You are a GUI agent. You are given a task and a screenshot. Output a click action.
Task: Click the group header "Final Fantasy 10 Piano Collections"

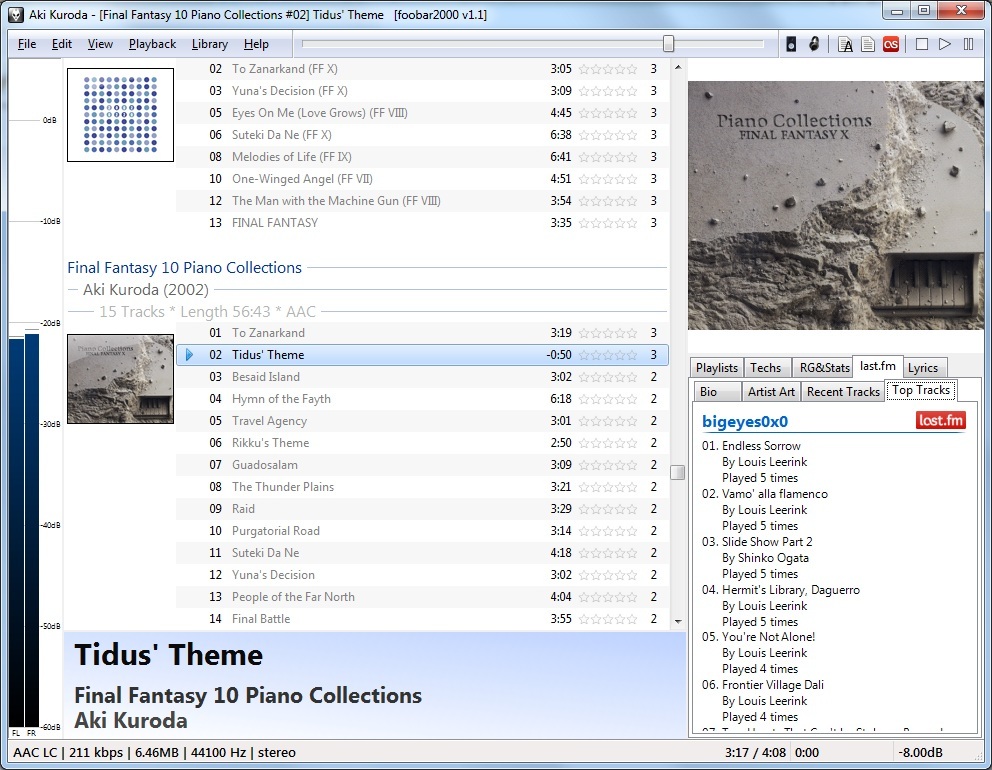[185, 268]
